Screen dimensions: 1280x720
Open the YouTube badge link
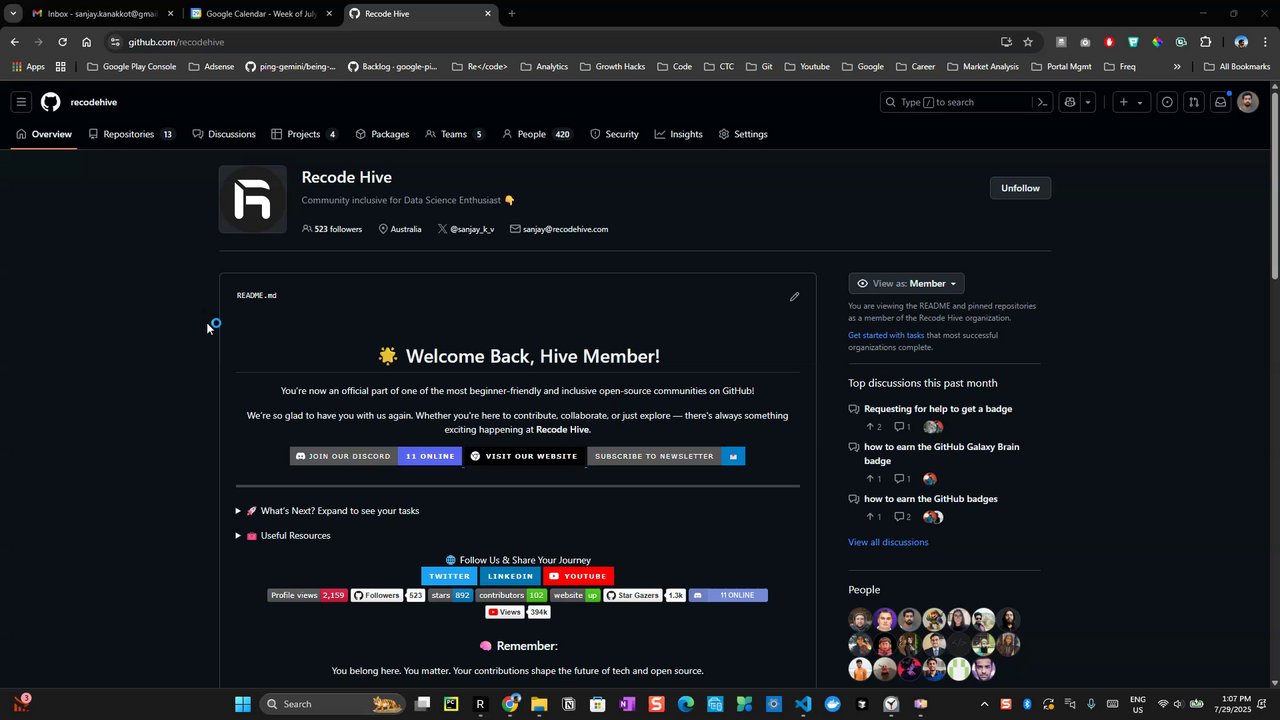(x=578, y=576)
